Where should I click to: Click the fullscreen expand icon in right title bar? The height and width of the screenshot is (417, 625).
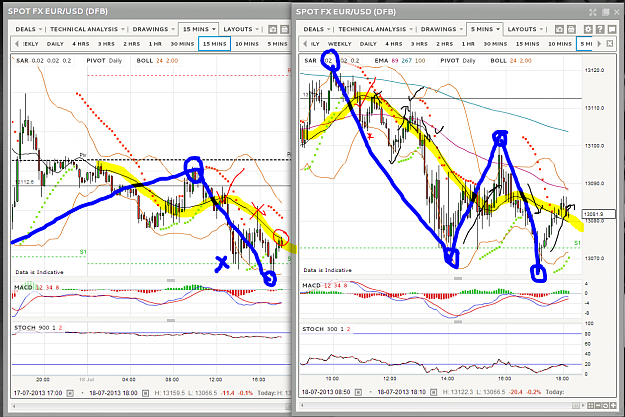tap(593, 12)
